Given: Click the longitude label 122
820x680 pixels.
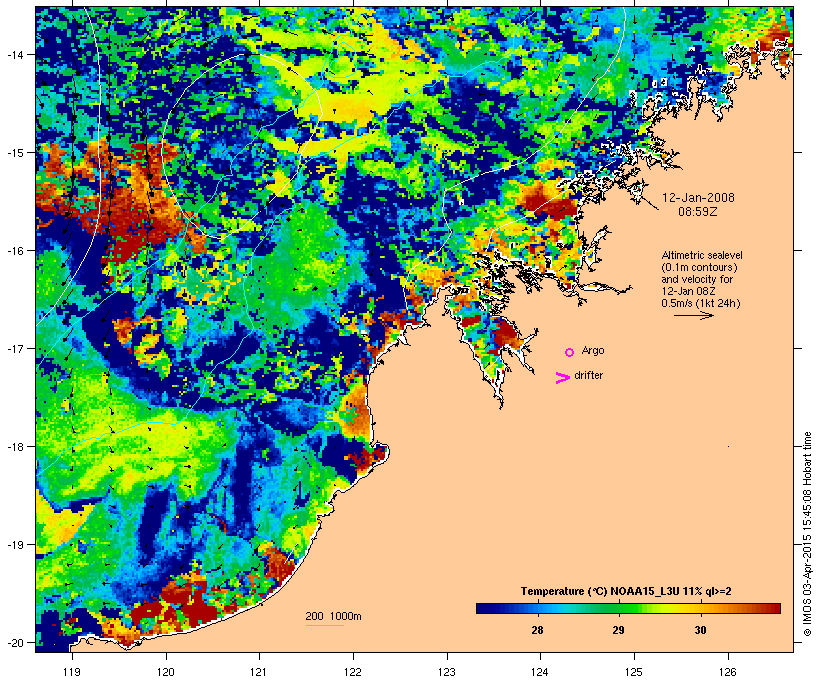Looking at the screenshot, I should pos(353,672).
